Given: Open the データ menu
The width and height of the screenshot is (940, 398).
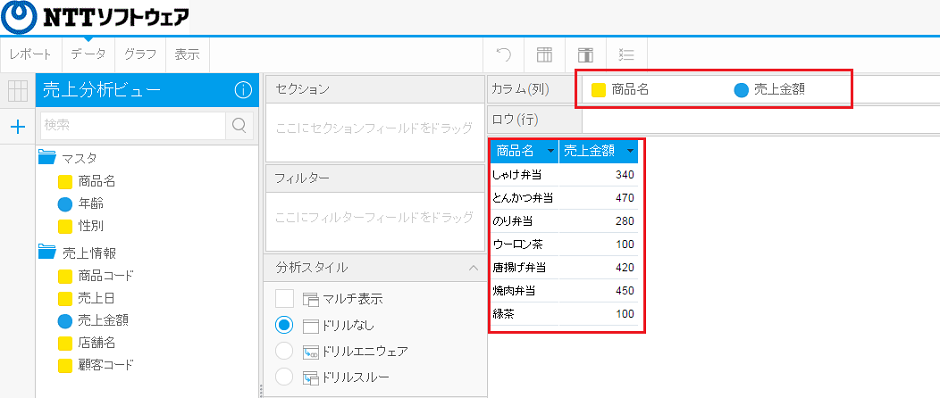Looking at the screenshot, I should click(x=88, y=55).
